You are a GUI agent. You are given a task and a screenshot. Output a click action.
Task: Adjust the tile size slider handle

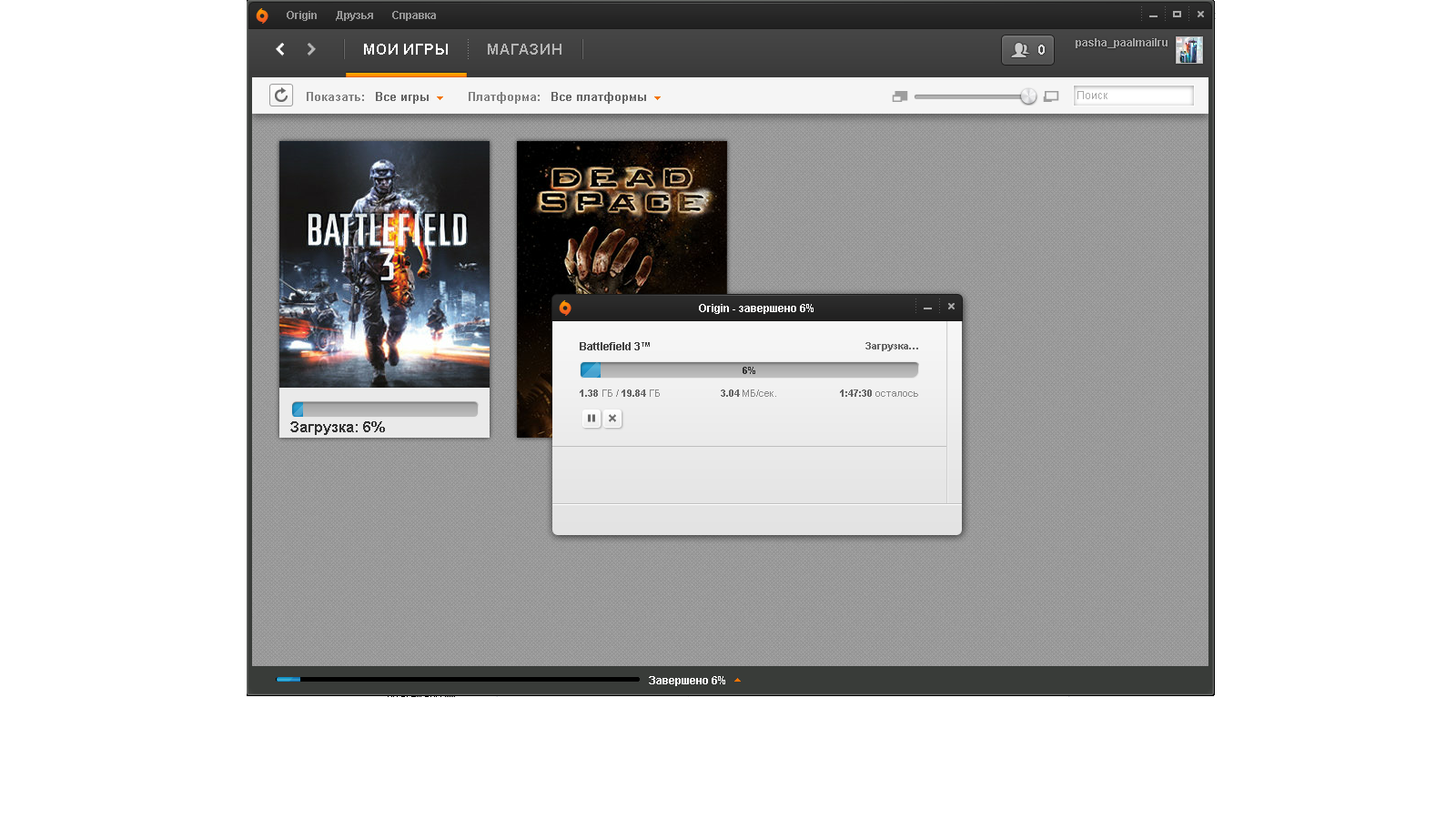(1028, 96)
